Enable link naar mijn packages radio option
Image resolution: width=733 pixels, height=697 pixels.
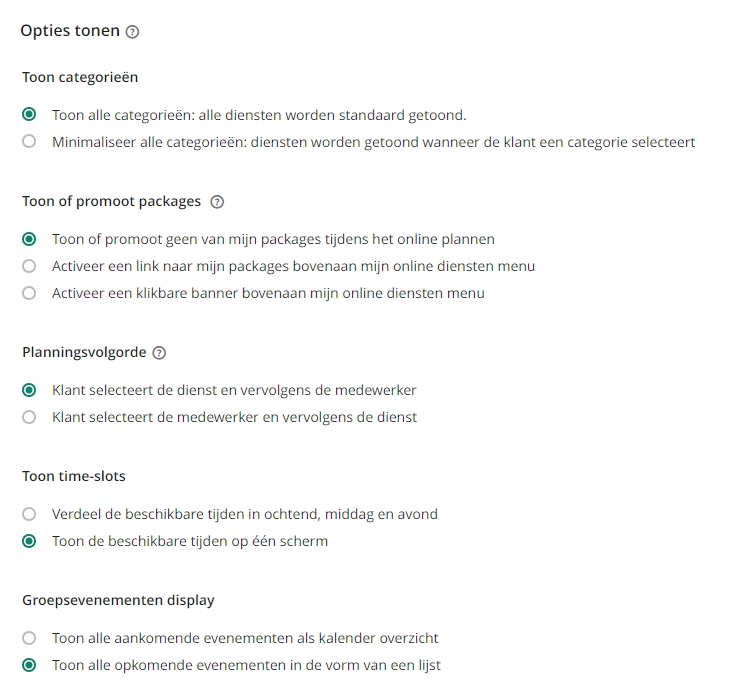[x=29, y=266]
